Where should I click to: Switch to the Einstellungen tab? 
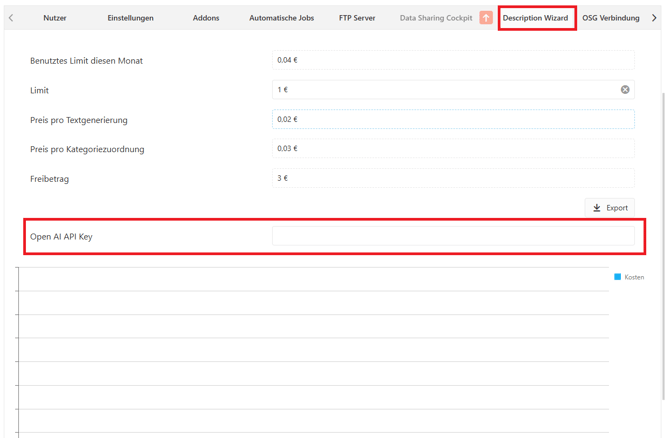130,18
